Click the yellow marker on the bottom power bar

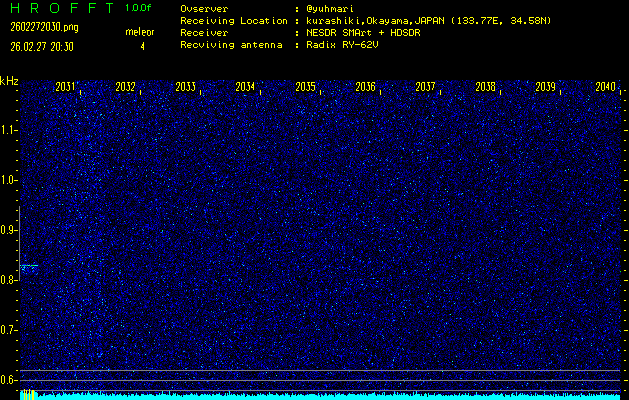point(28,395)
